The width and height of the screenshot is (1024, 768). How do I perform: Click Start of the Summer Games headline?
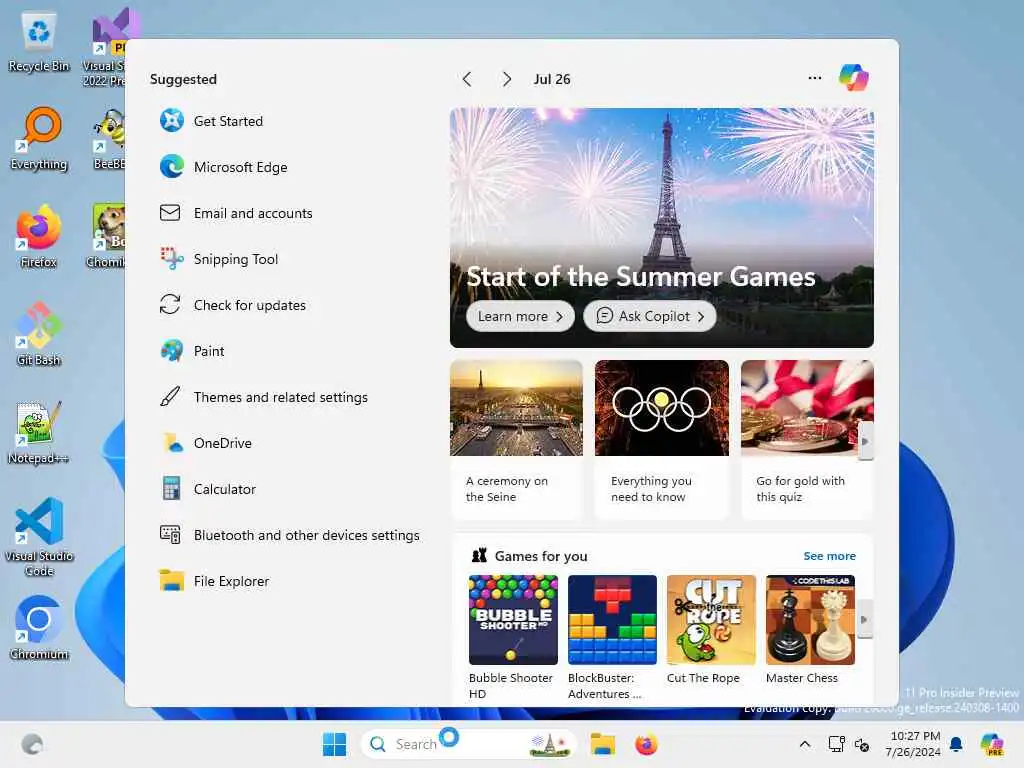(x=641, y=276)
